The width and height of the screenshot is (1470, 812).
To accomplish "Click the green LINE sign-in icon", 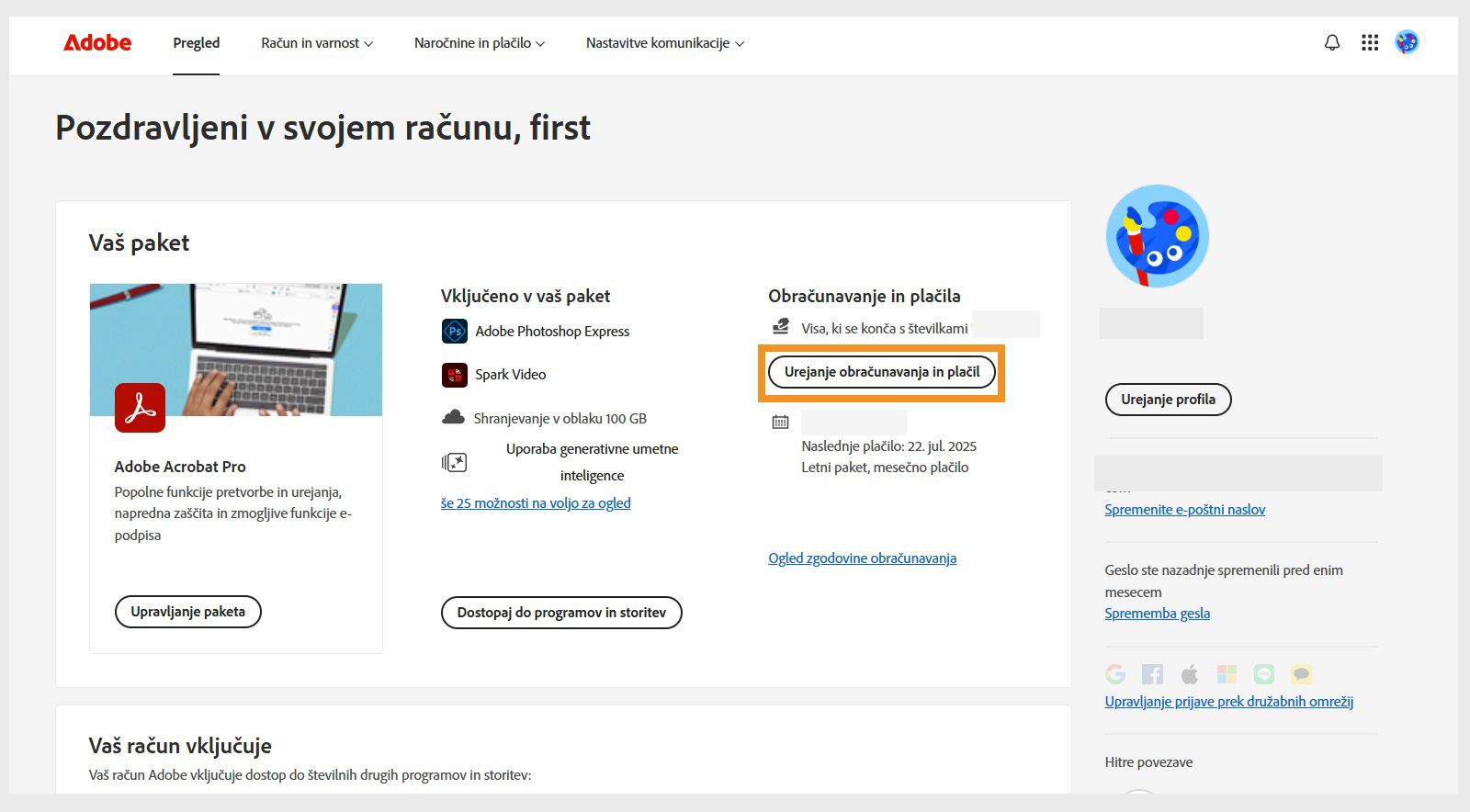I will pyautogui.click(x=1264, y=674).
